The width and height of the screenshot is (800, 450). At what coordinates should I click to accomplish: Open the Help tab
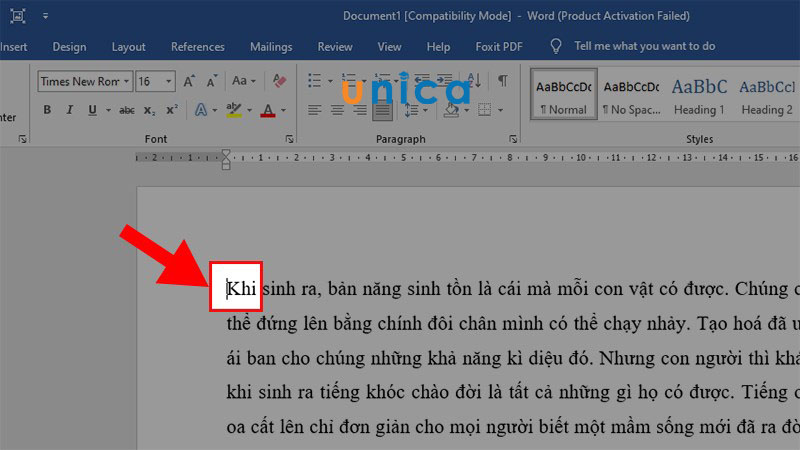click(x=438, y=46)
